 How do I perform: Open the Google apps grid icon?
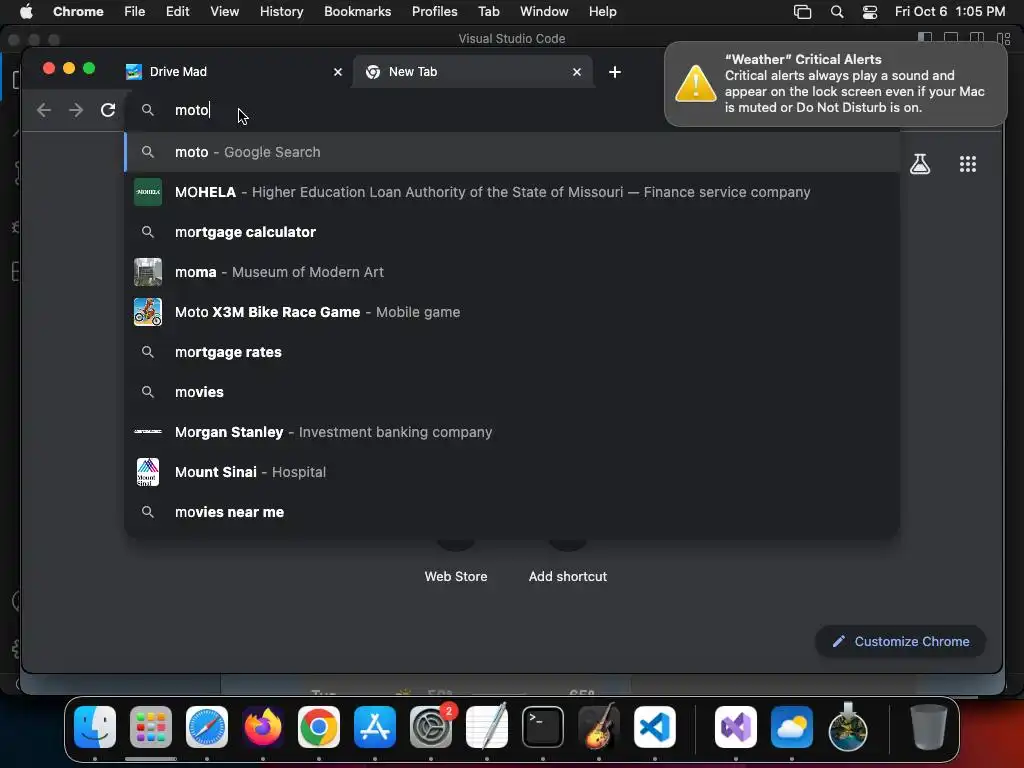(x=968, y=164)
